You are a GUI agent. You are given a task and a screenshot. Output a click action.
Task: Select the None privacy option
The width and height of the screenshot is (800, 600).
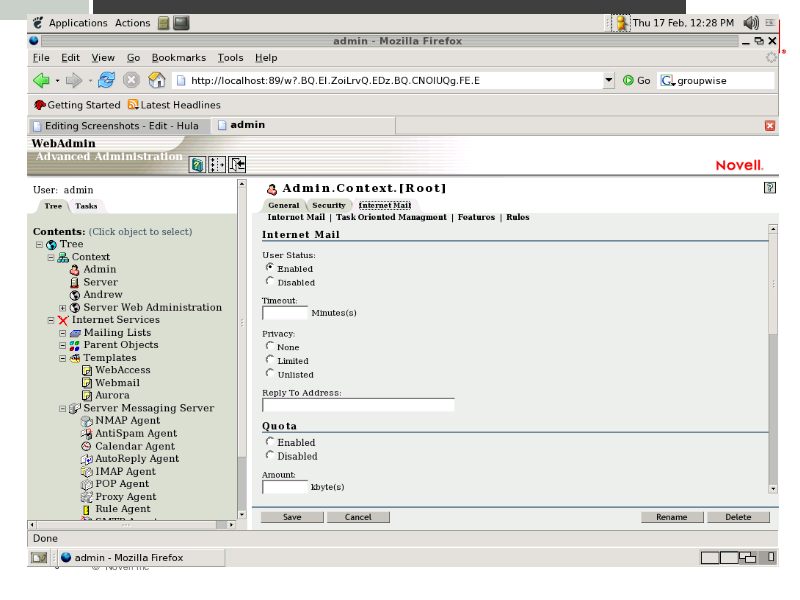pos(270,345)
